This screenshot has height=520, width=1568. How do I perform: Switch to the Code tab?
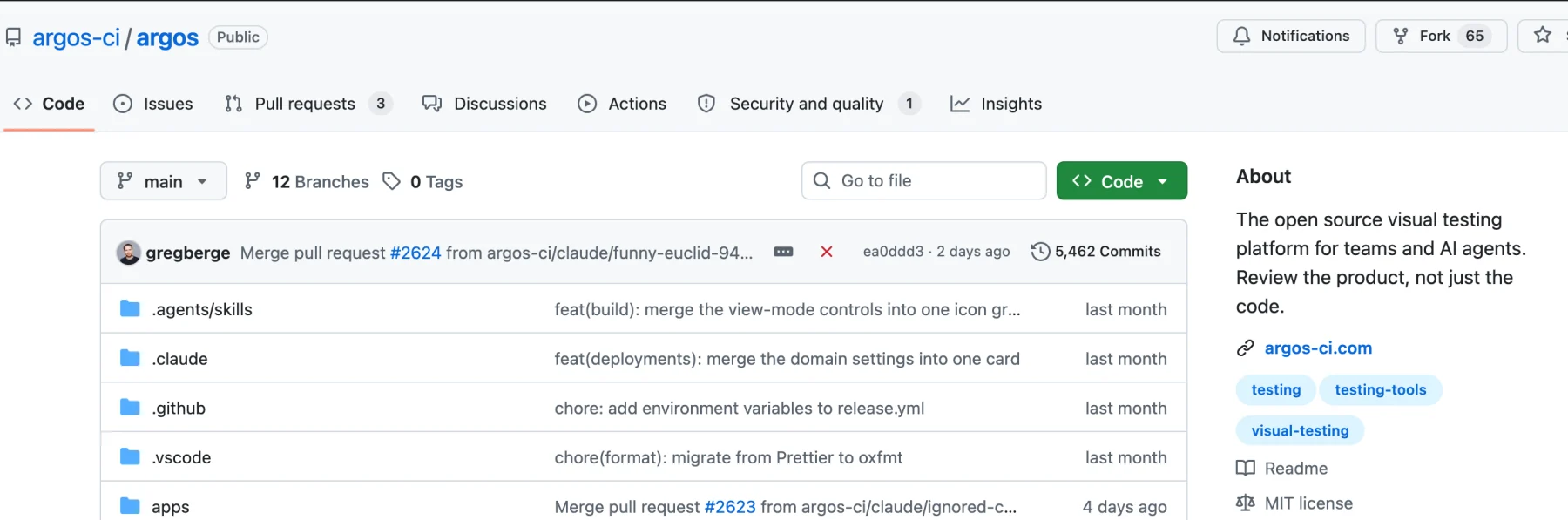[49, 104]
